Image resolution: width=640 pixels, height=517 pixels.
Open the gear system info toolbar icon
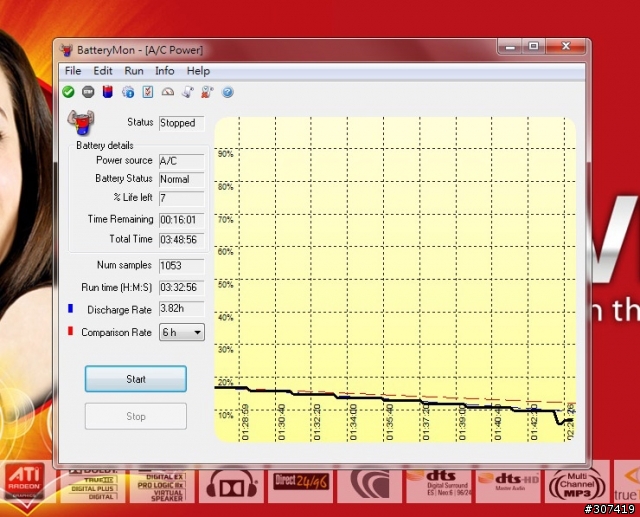pyautogui.click(x=128, y=92)
